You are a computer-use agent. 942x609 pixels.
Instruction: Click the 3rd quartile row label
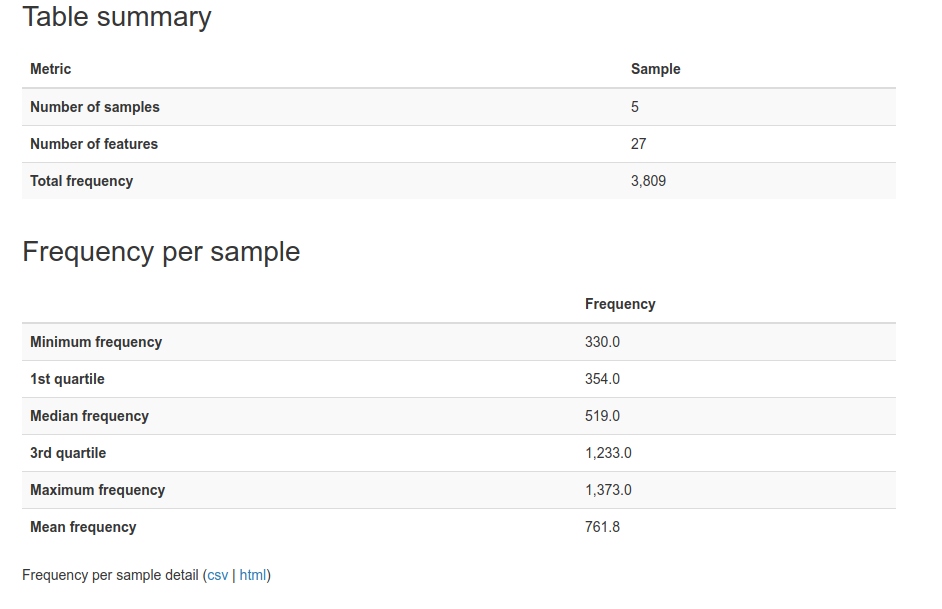coord(68,453)
